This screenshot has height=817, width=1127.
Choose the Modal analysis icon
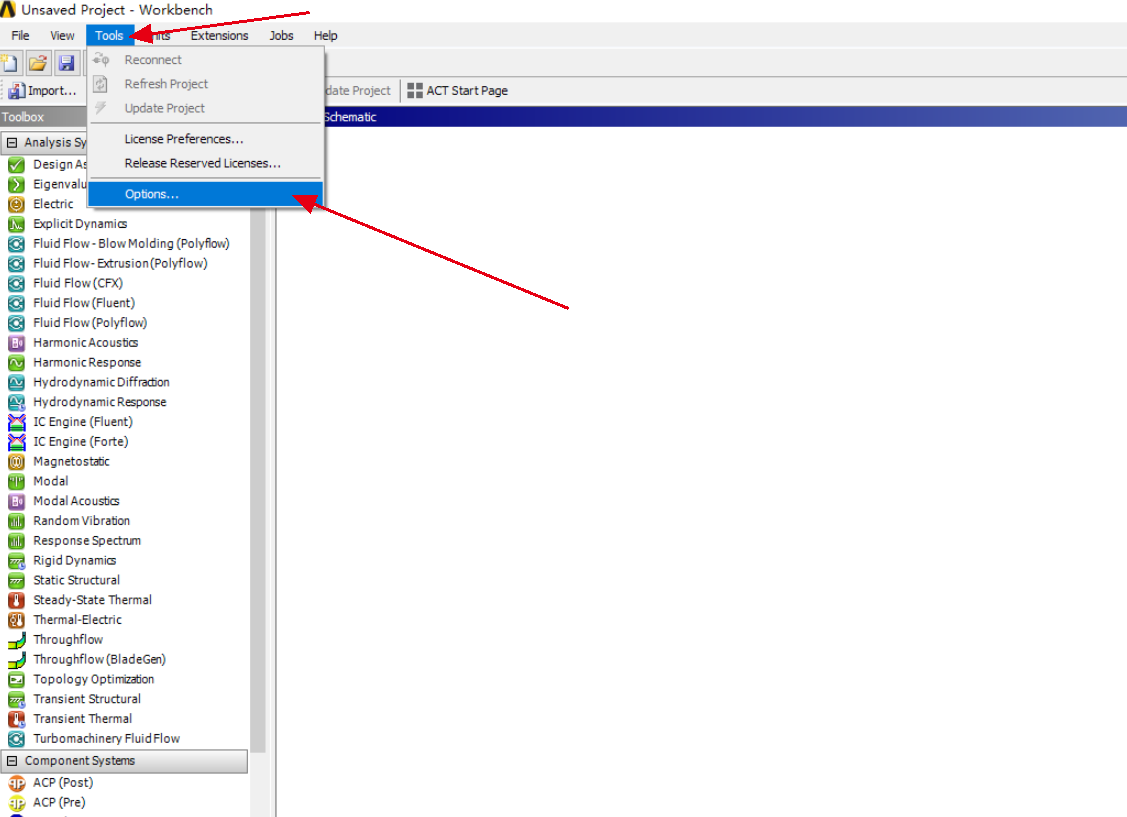(x=48, y=481)
